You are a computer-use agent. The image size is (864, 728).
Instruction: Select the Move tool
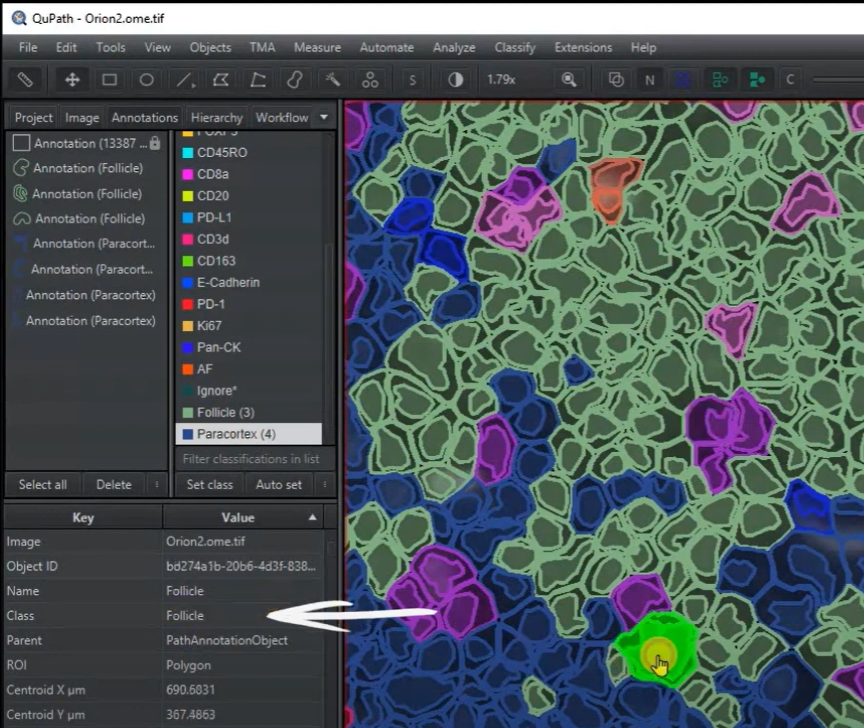pyautogui.click(x=72, y=79)
